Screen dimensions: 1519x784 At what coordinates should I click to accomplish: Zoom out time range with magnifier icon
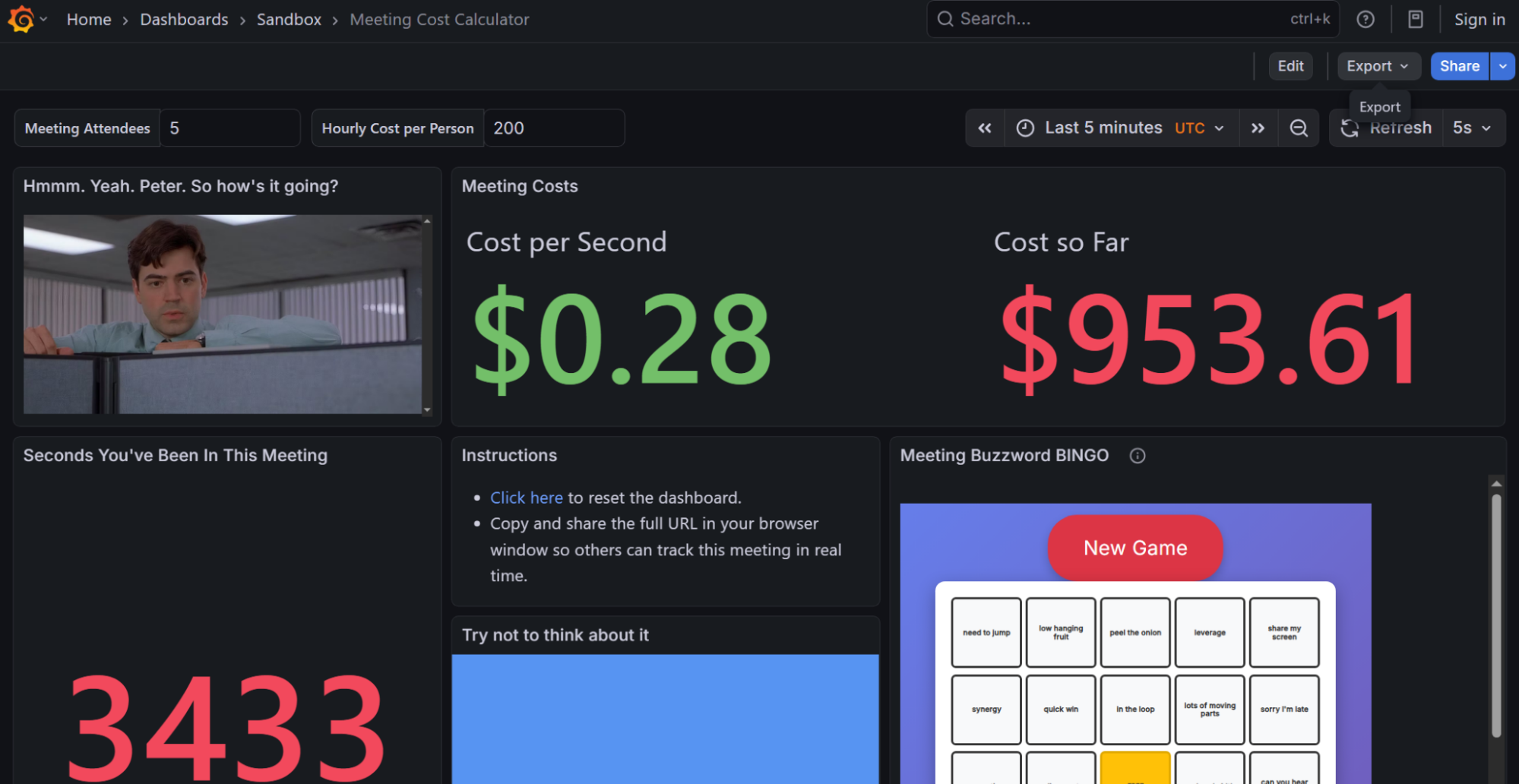point(1299,128)
